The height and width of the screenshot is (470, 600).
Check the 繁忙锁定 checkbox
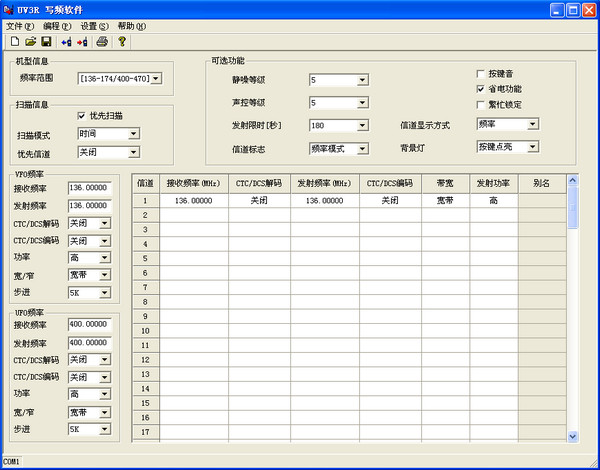click(481, 104)
